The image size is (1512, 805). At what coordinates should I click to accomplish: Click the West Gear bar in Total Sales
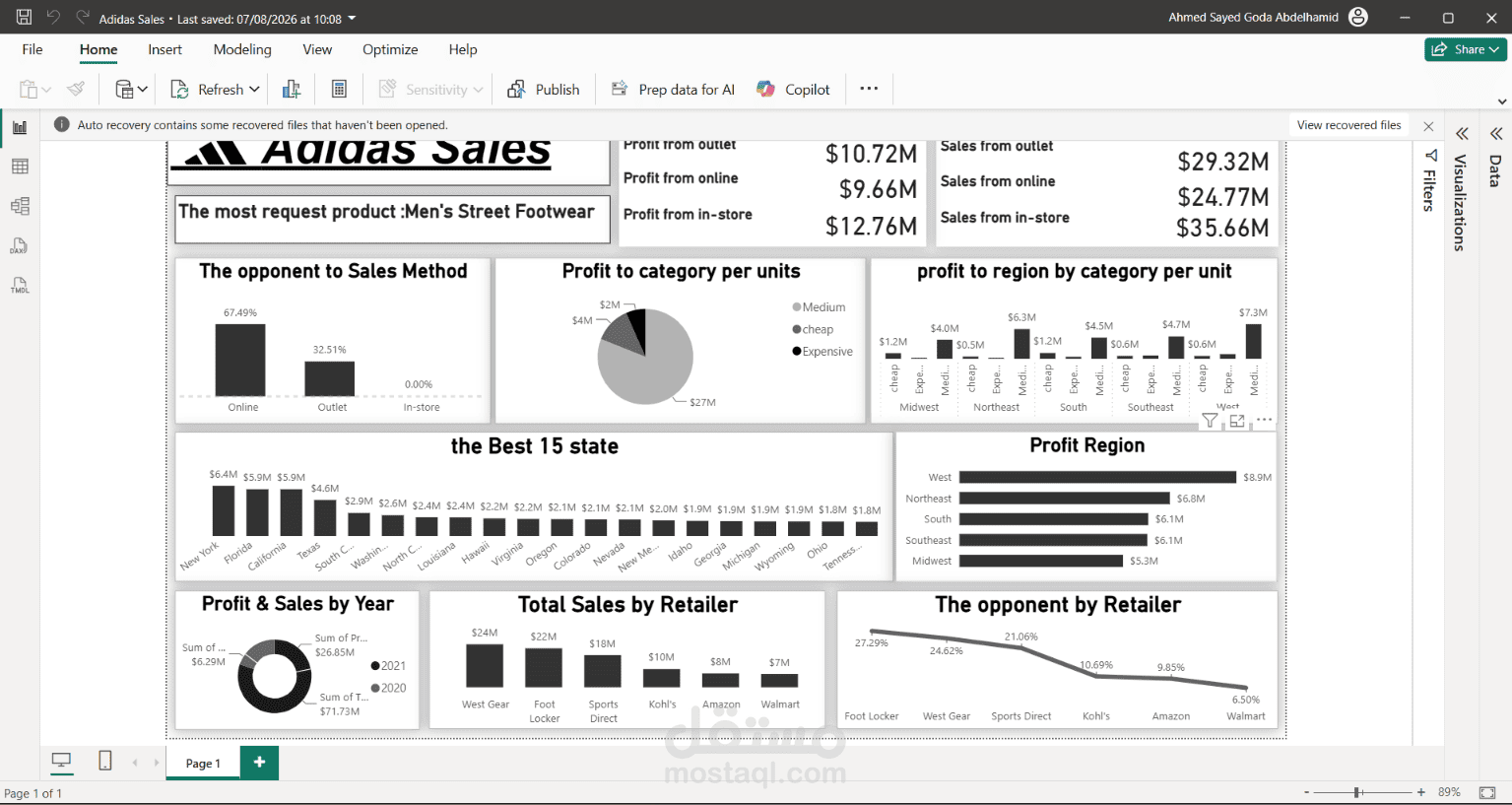click(x=485, y=665)
